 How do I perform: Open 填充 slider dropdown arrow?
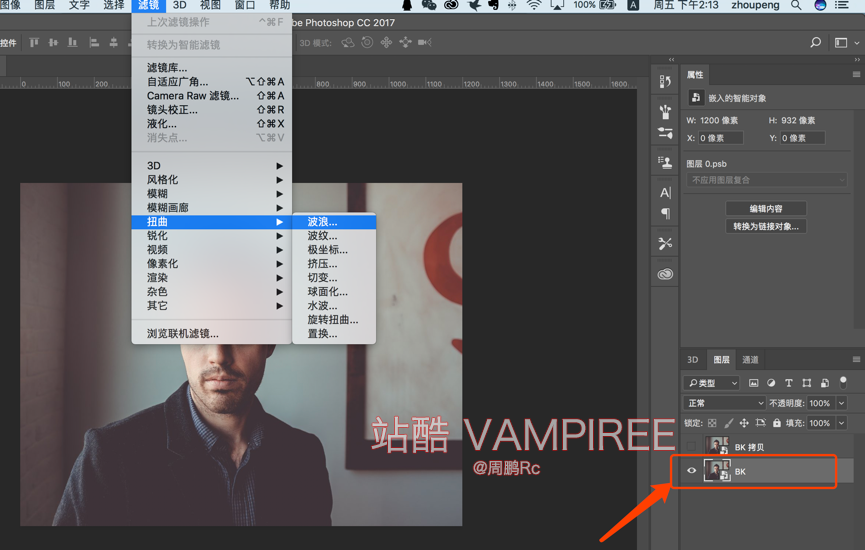coord(842,423)
